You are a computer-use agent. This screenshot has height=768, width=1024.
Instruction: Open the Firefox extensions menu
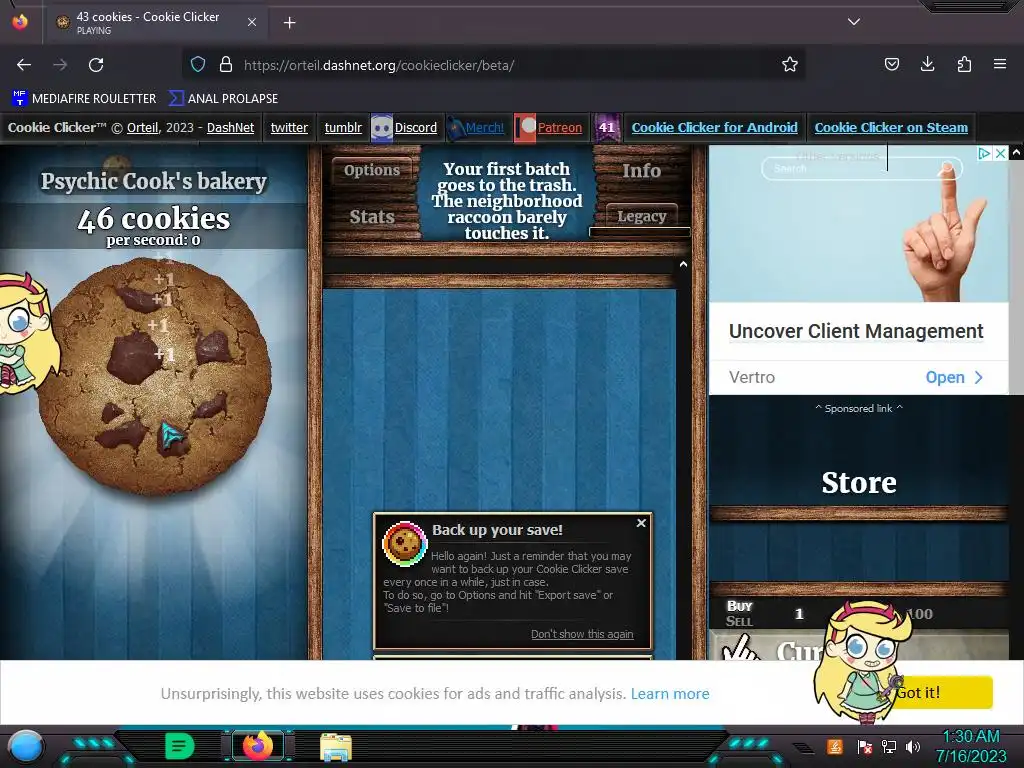coord(964,64)
